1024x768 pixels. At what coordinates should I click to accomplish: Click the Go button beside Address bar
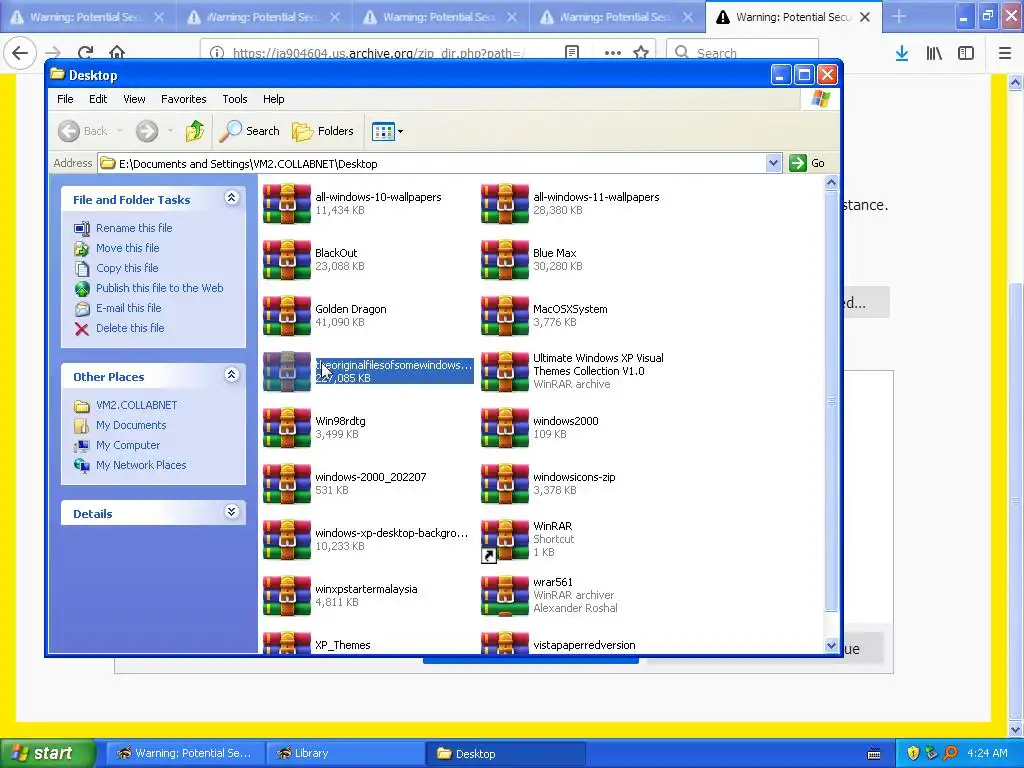[807, 163]
